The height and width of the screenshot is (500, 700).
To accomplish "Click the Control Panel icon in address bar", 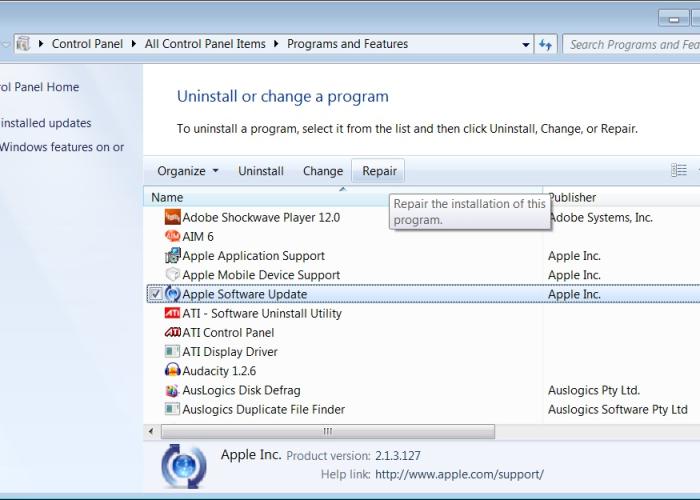I will point(23,44).
